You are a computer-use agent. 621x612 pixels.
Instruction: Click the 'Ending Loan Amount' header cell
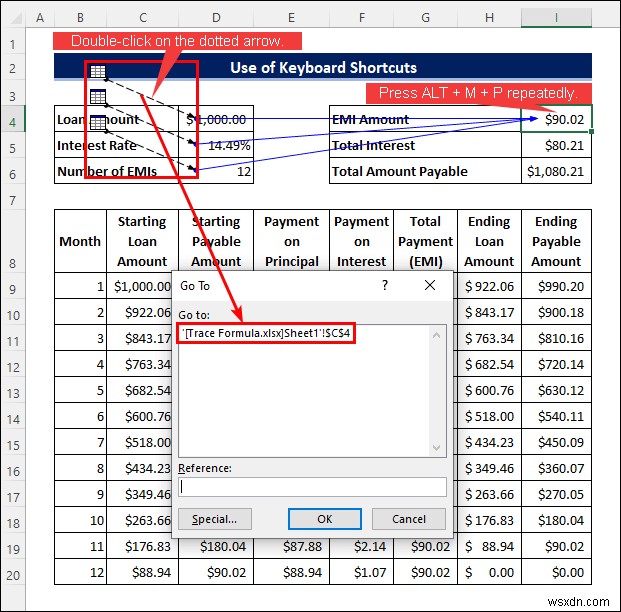pyautogui.click(x=490, y=241)
